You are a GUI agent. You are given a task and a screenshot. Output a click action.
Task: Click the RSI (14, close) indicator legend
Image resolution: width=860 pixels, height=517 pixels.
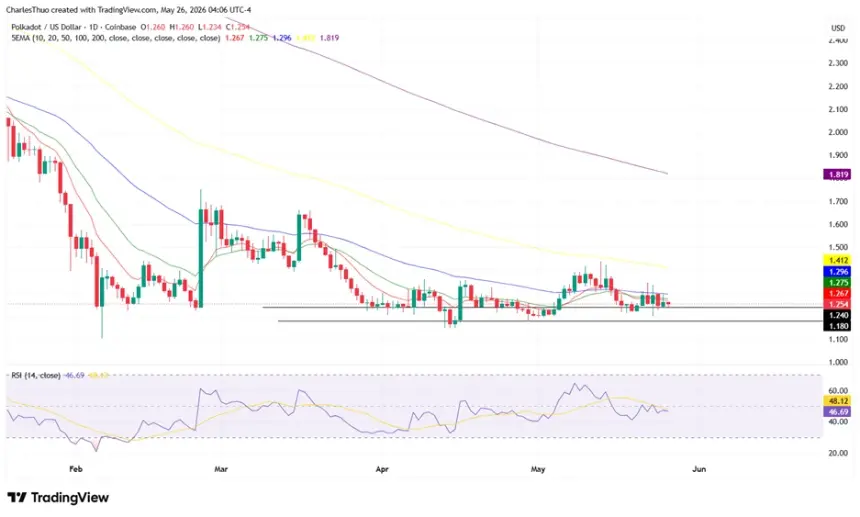36,376
